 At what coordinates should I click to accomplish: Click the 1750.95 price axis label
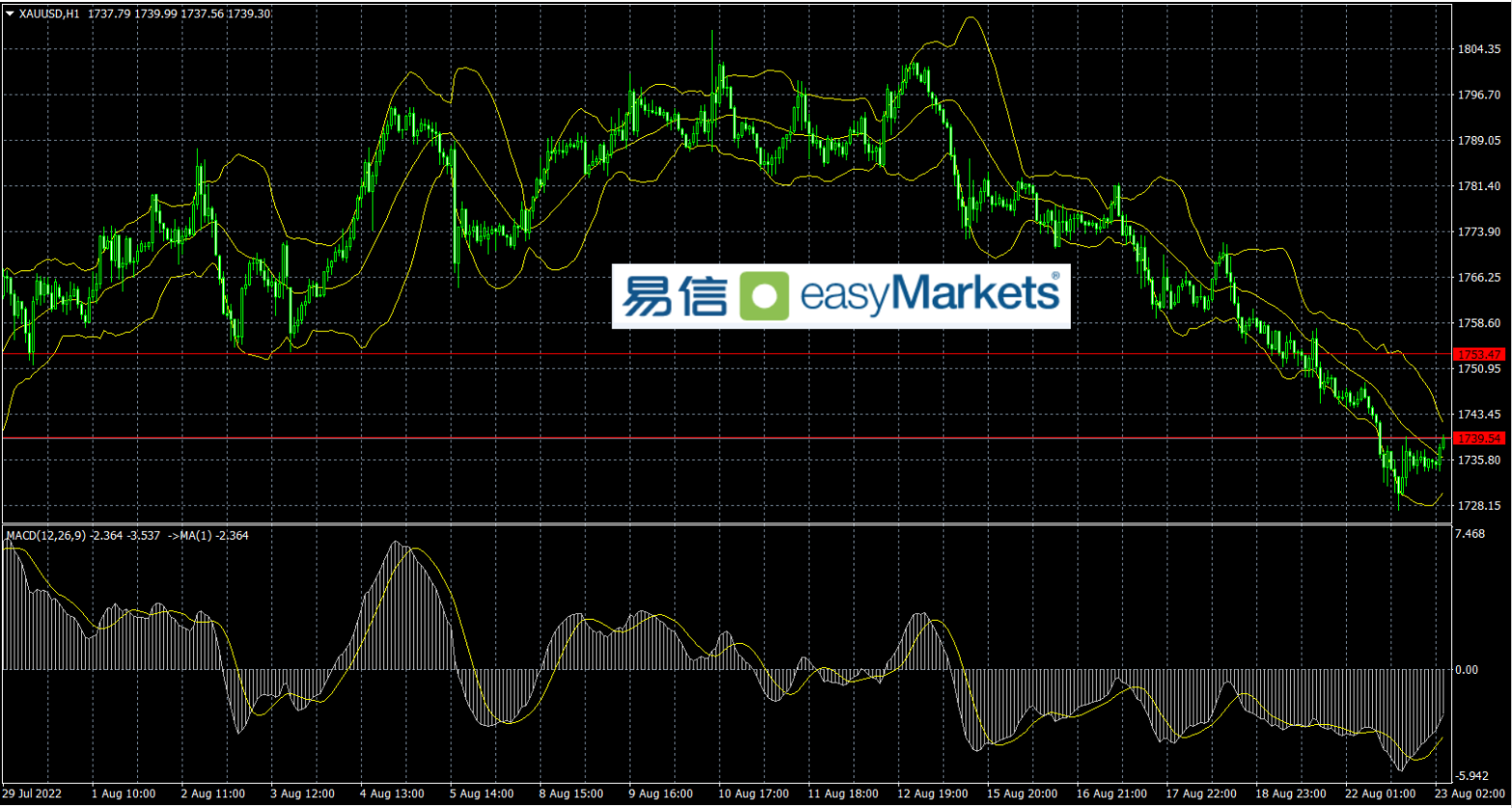pyautogui.click(x=1477, y=369)
